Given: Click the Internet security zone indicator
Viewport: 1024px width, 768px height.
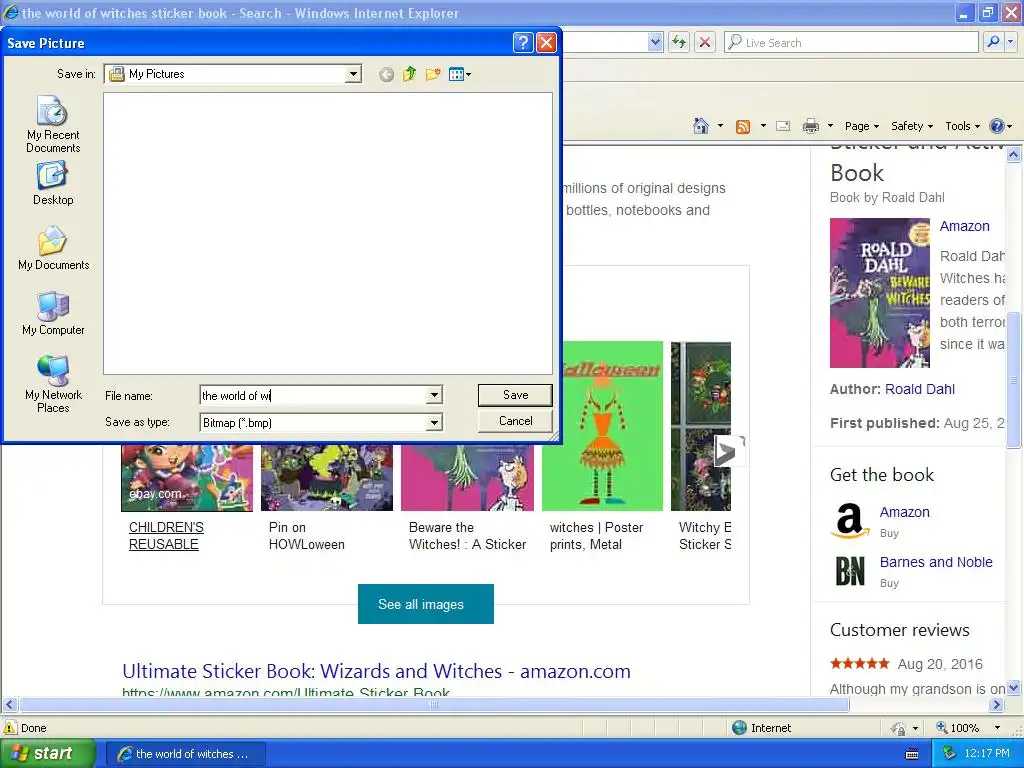Looking at the screenshot, I should coord(761,728).
